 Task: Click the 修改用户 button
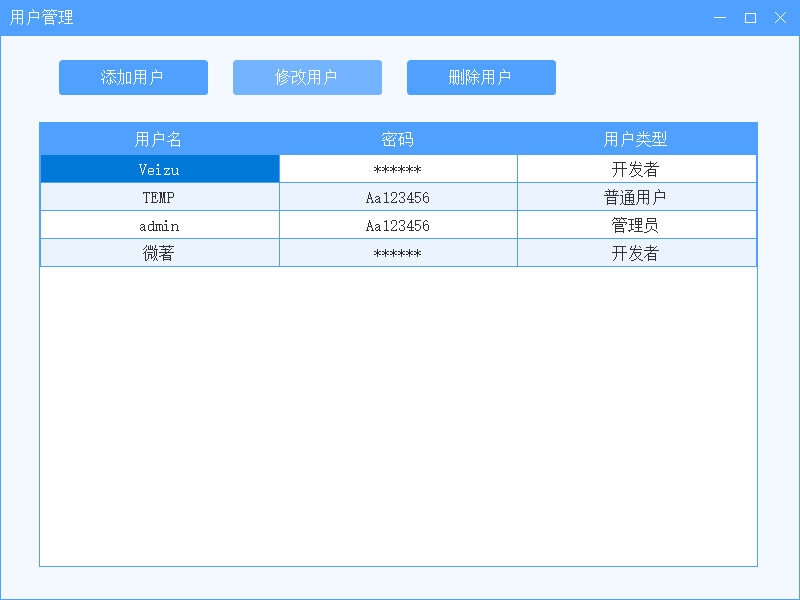pyautogui.click(x=307, y=78)
